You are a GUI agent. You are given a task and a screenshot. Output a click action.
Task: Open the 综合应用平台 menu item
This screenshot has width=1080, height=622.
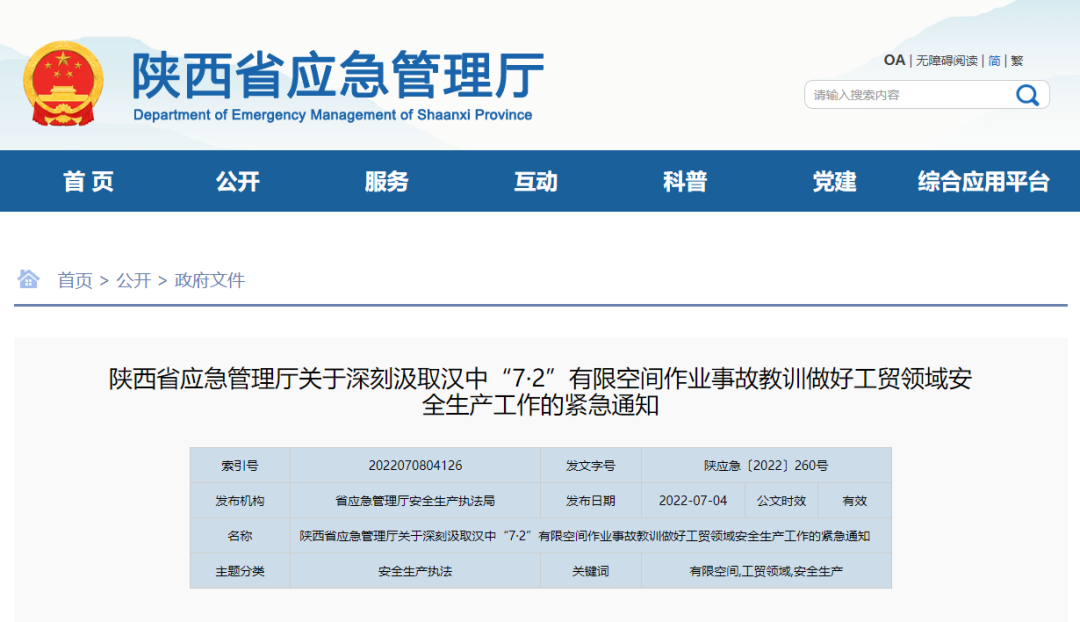[985, 181]
